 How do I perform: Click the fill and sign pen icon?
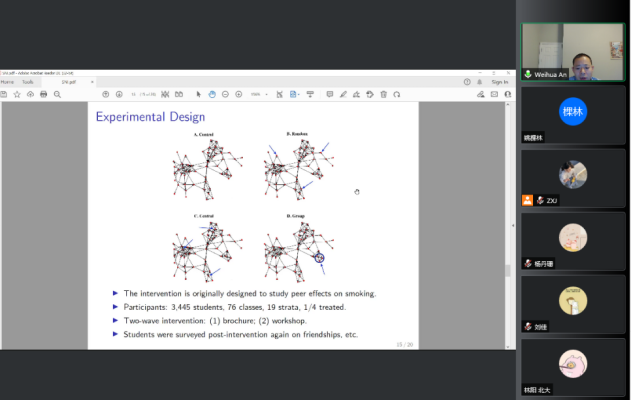coord(480,94)
